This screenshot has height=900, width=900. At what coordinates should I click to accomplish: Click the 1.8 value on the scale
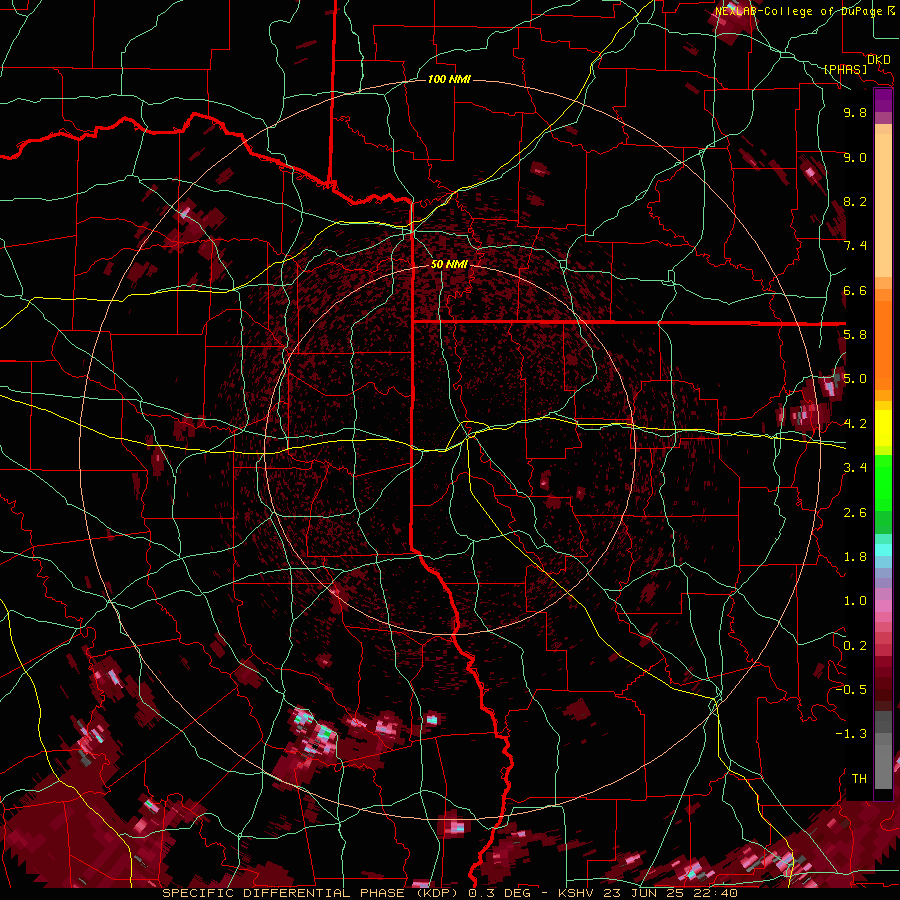(855, 557)
